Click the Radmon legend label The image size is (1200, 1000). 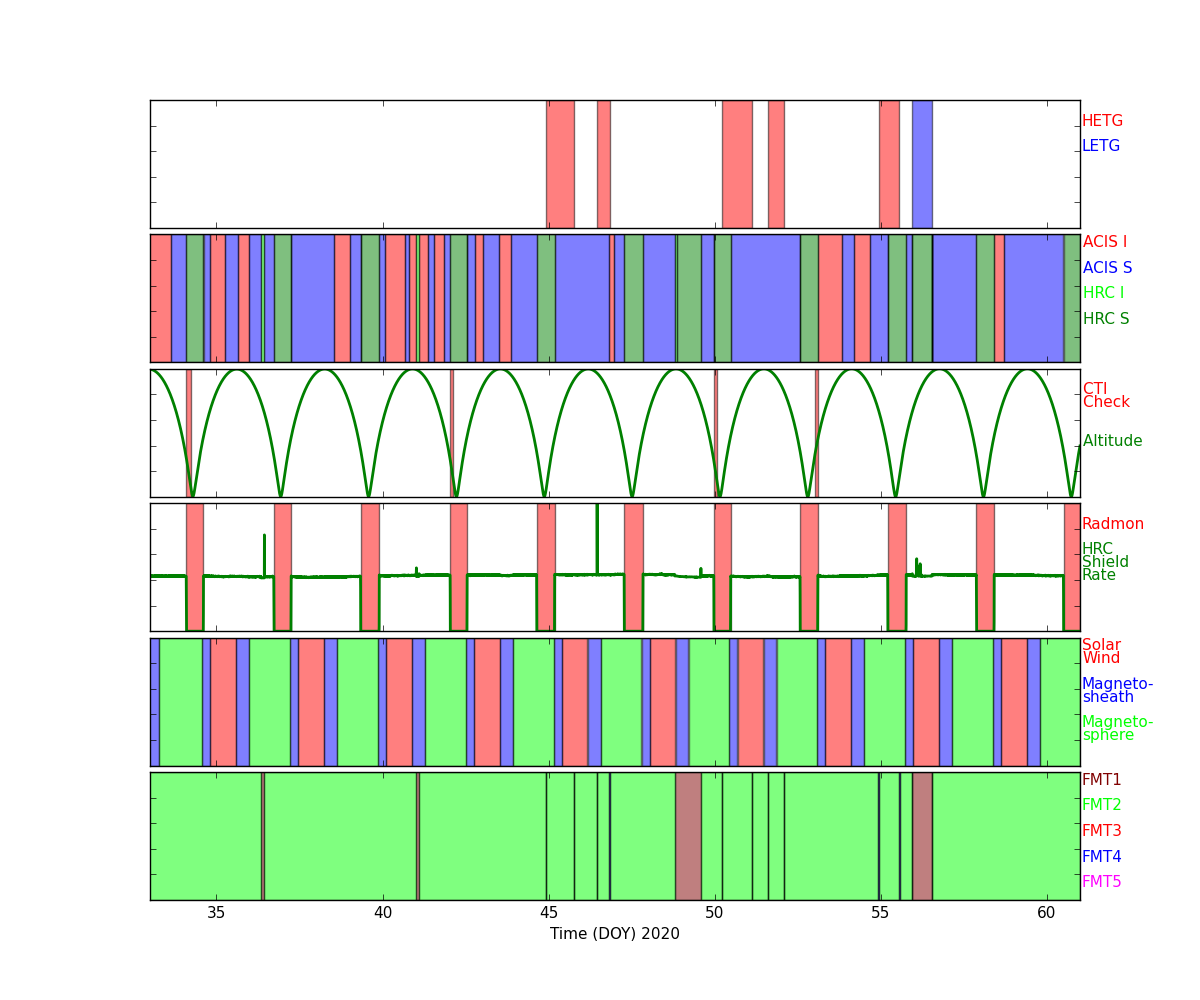pos(1112,524)
